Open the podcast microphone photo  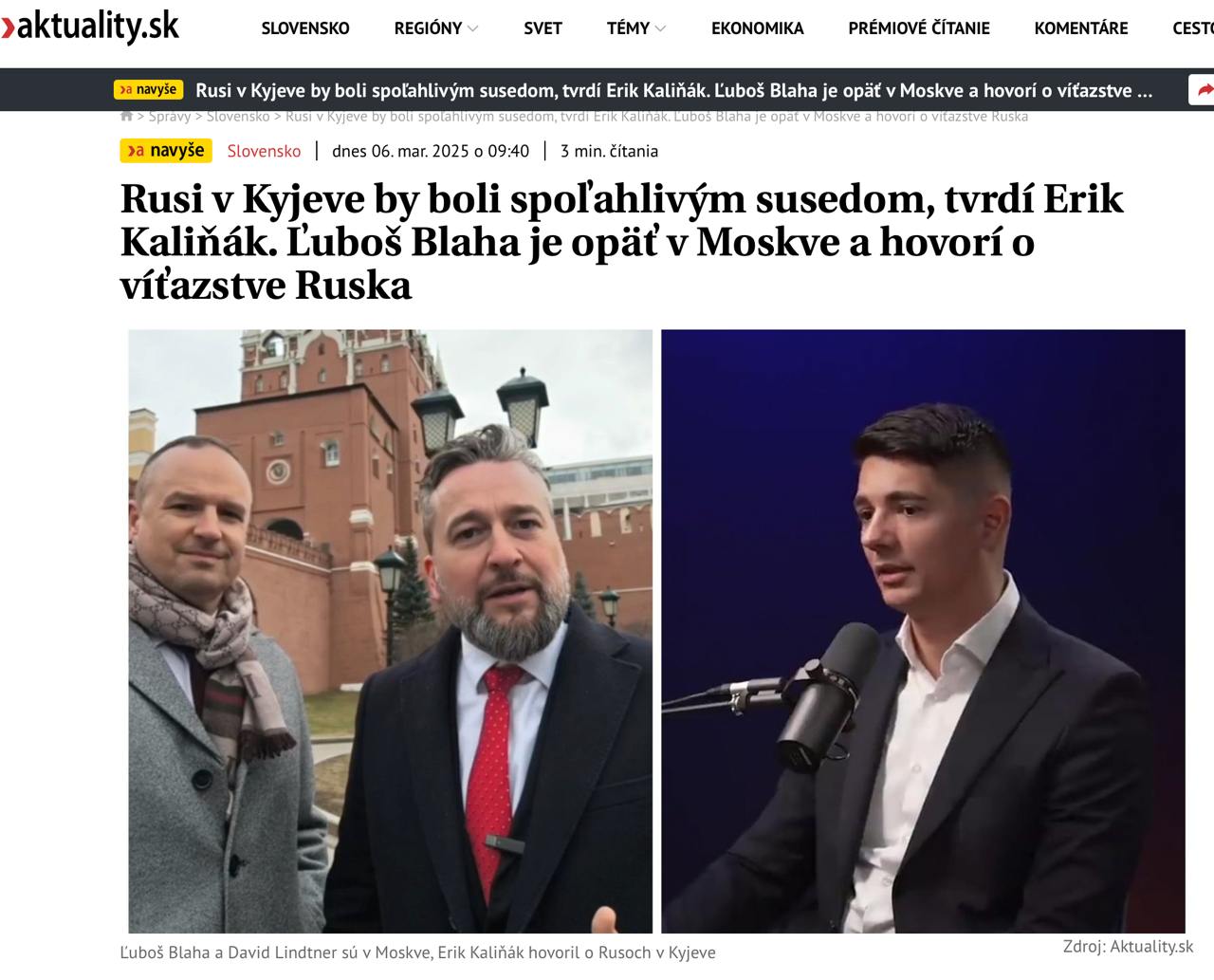923,631
